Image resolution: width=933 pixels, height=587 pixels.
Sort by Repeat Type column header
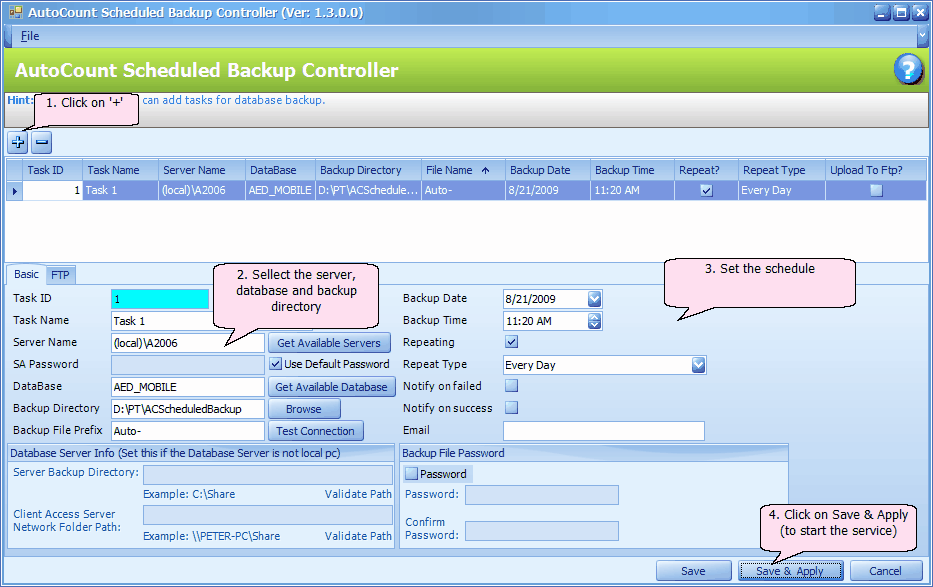click(x=782, y=170)
